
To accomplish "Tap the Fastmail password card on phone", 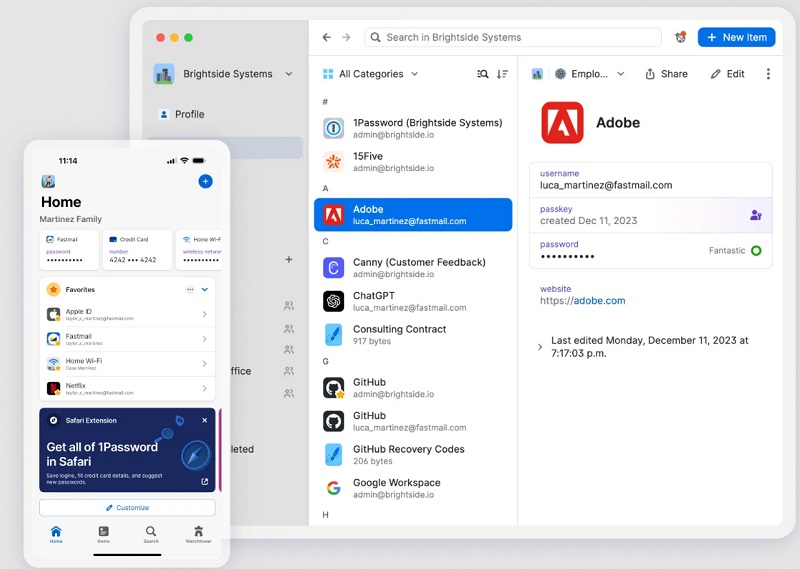I will (x=69, y=250).
